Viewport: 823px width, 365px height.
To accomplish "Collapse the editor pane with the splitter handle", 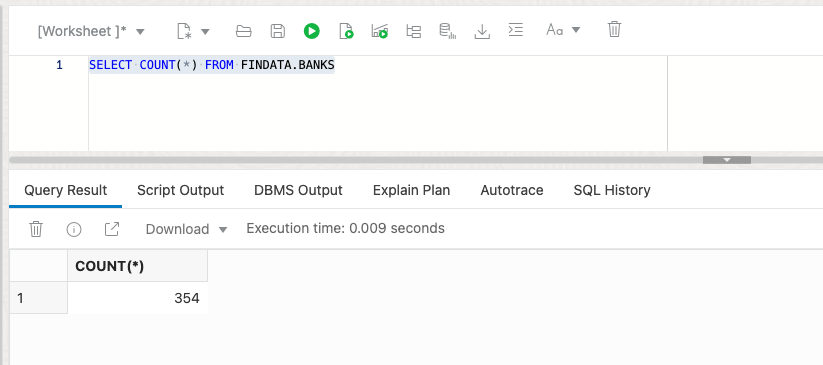I will 727,160.
